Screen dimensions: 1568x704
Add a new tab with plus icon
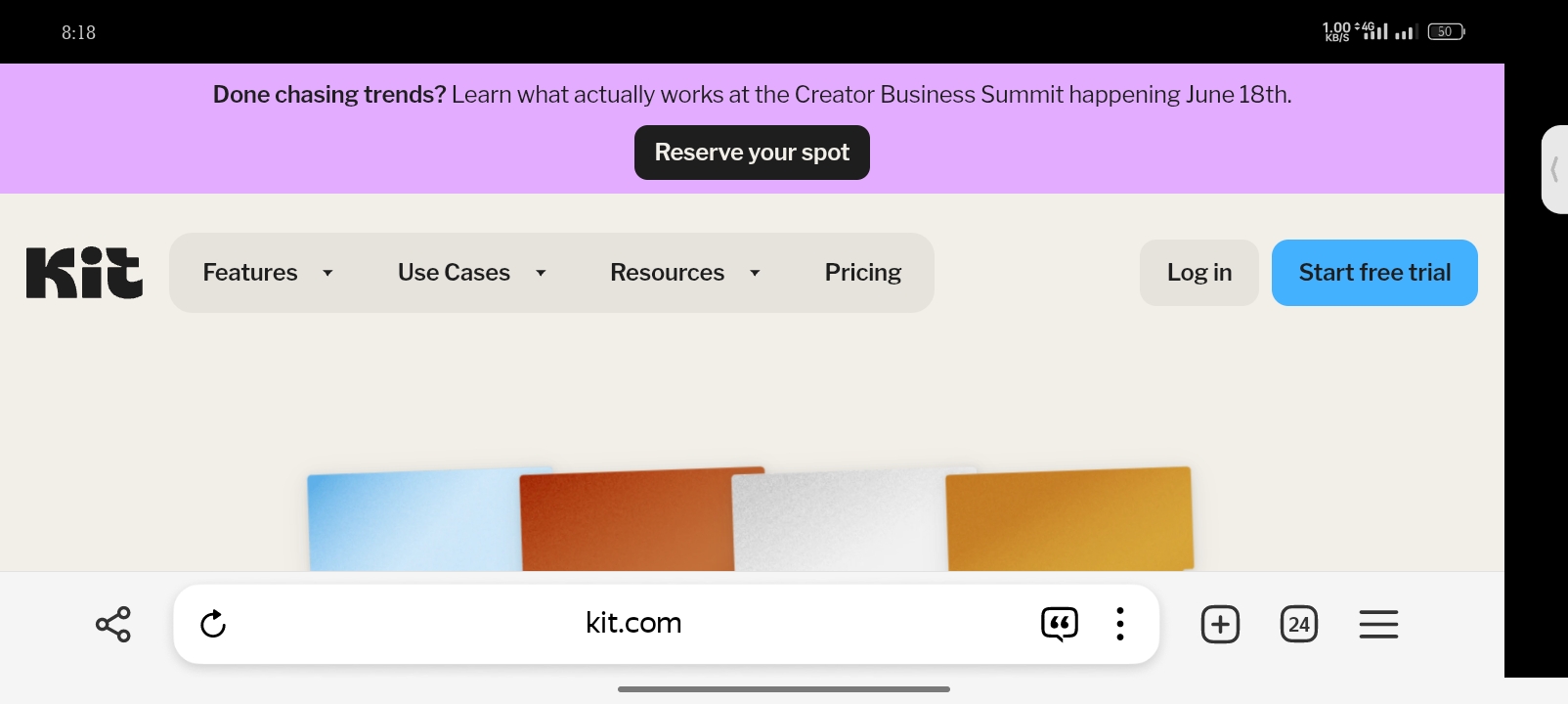[x=1220, y=624]
